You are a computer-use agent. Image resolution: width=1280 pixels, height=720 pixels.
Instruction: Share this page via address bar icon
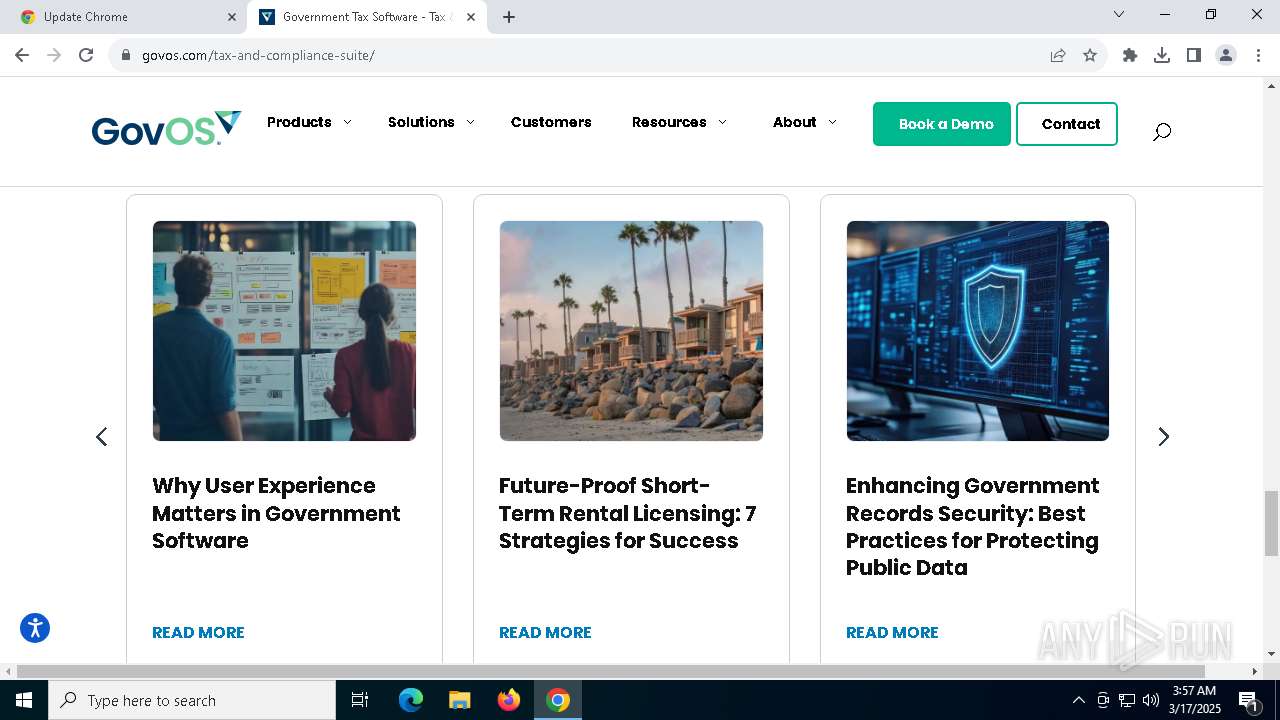pos(1058,55)
